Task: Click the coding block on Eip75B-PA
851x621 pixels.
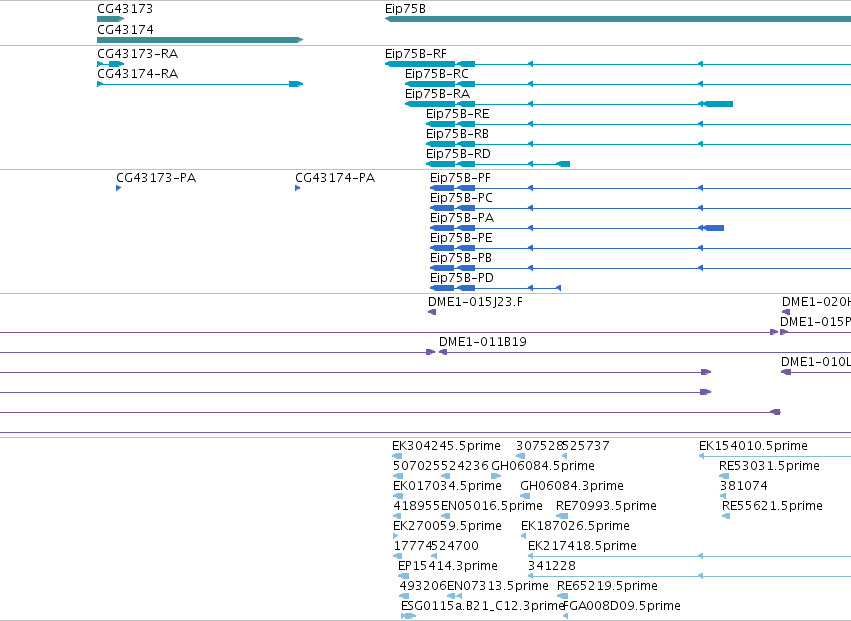Action: [712, 228]
